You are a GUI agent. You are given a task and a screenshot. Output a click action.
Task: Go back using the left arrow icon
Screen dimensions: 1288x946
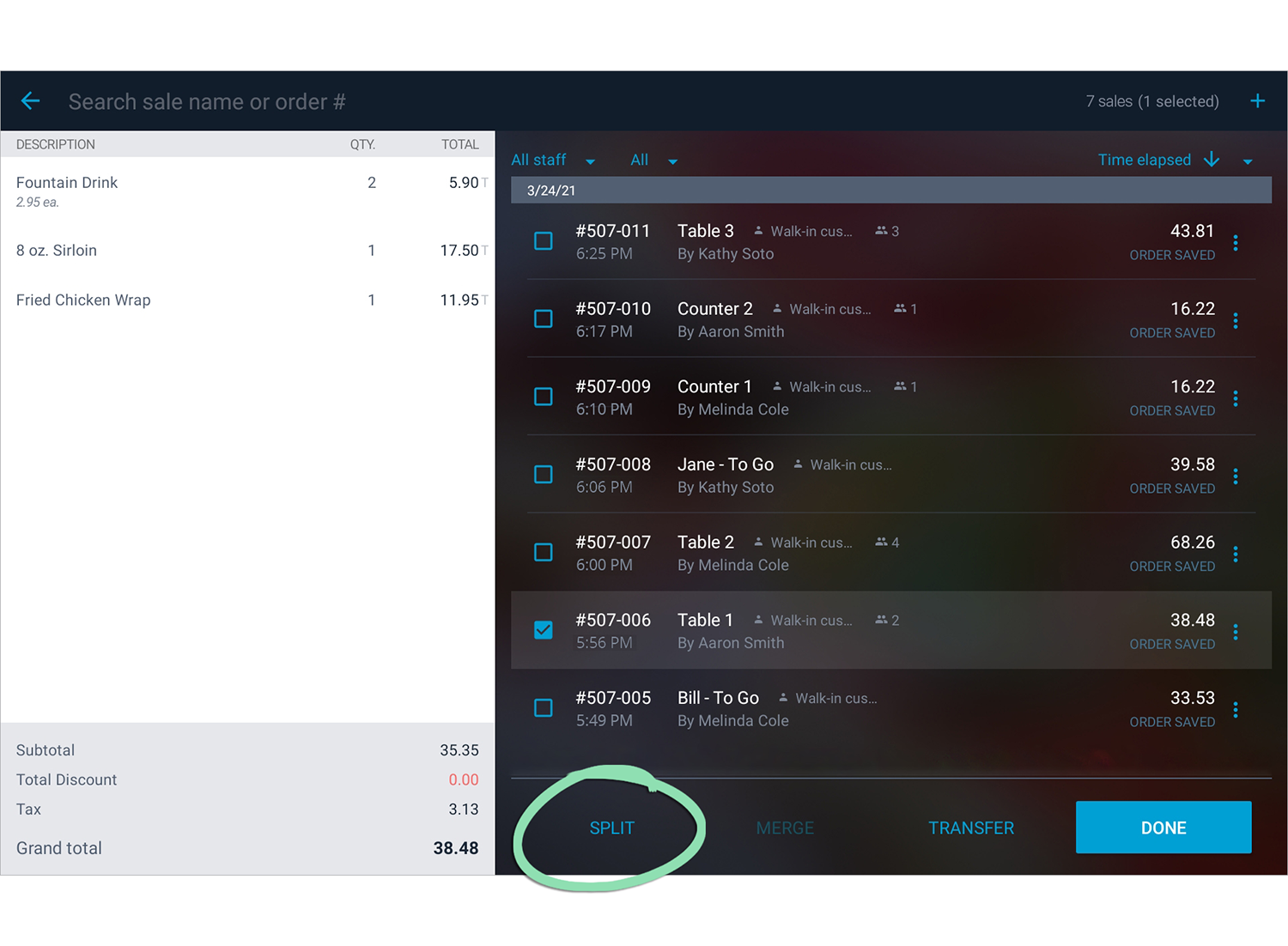point(30,101)
